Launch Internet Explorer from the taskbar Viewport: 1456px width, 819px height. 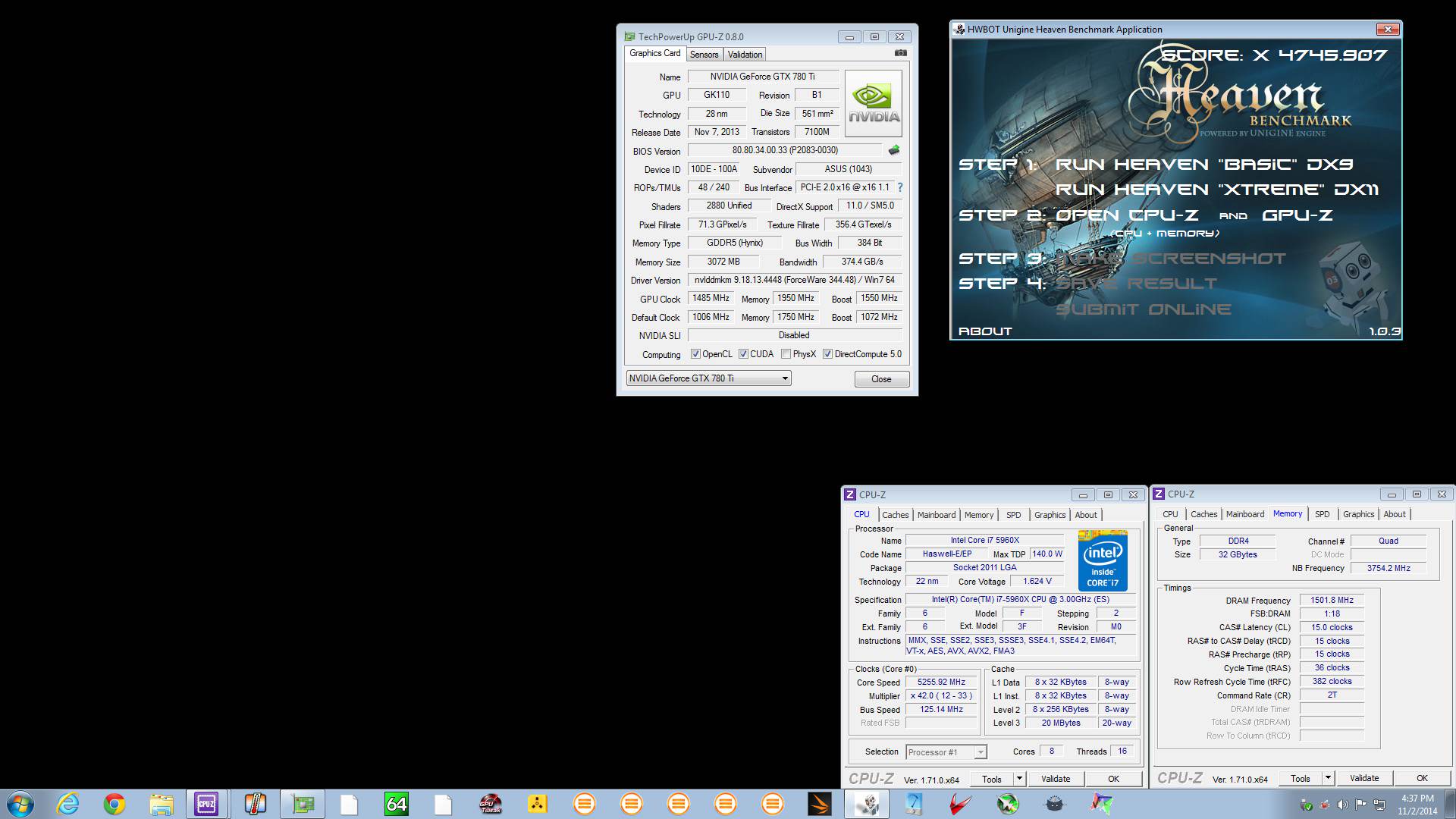tap(68, 804)
